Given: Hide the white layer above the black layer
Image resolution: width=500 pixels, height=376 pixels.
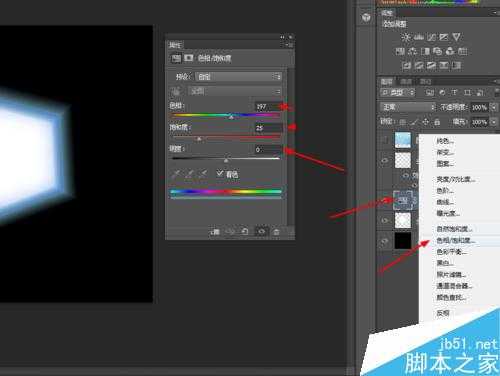Looking at the screenshot, I should pos(385,220).
